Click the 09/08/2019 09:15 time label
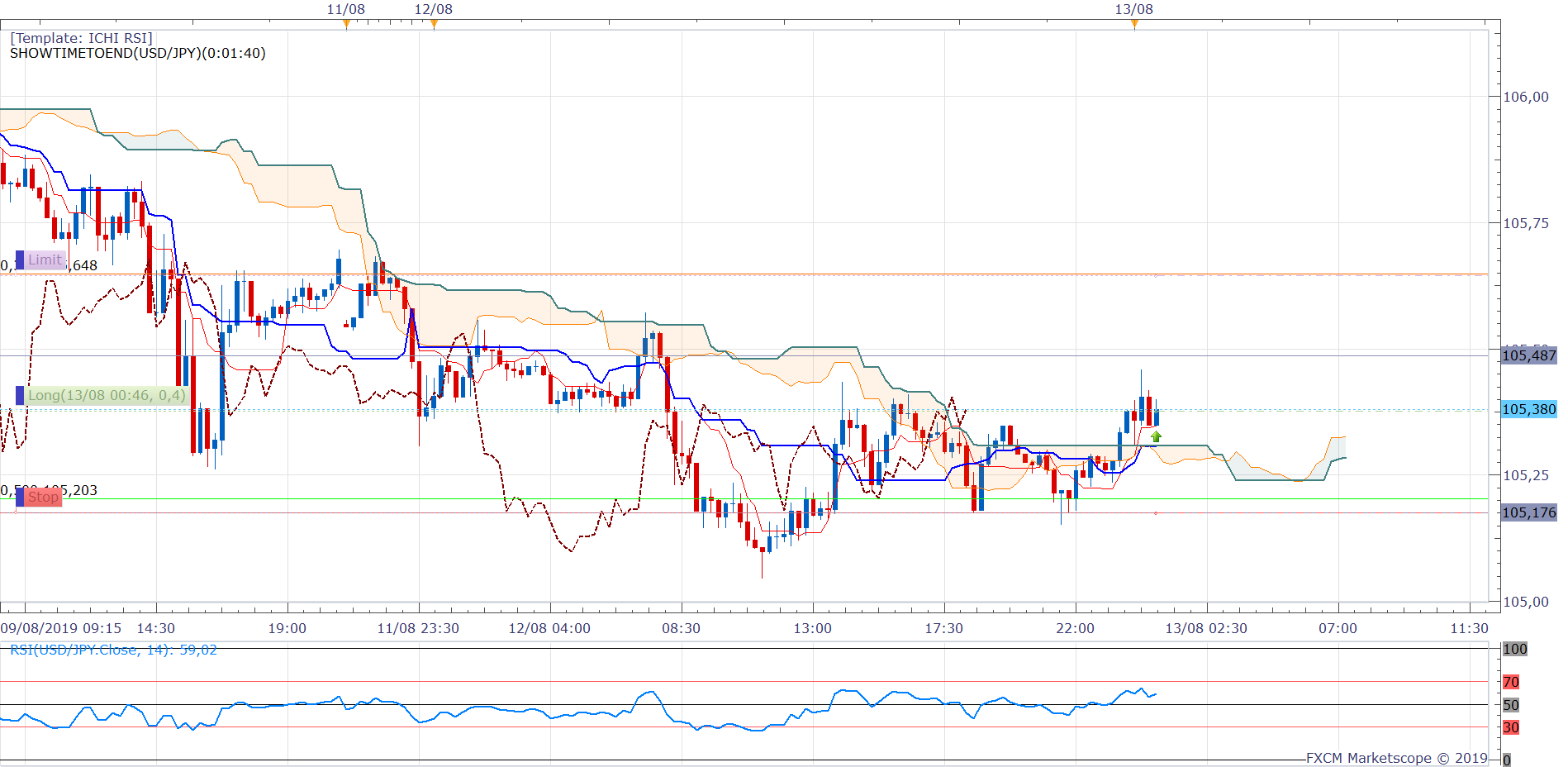 61,628
